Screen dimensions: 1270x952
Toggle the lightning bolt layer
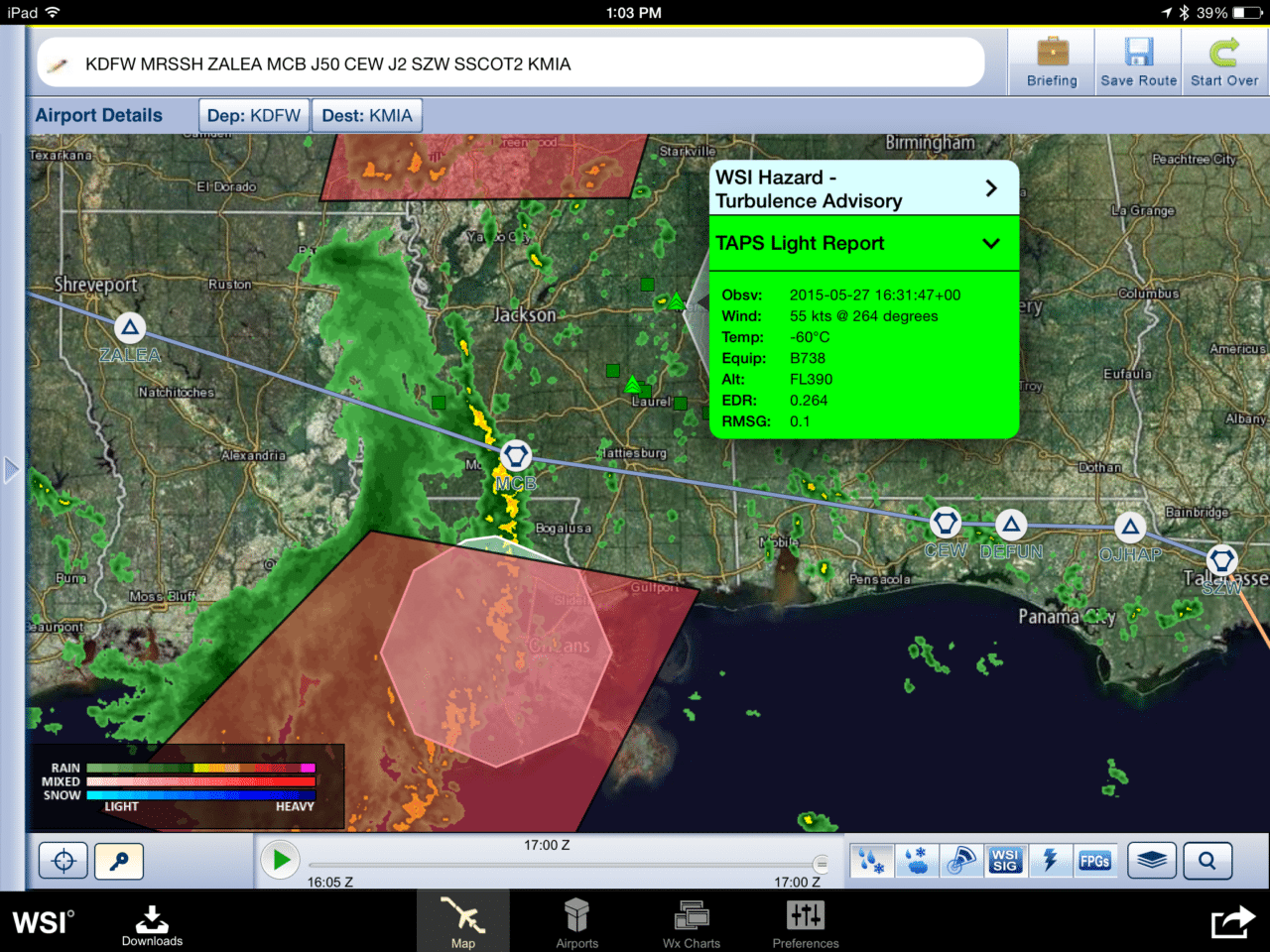(x=1050, y=860)
